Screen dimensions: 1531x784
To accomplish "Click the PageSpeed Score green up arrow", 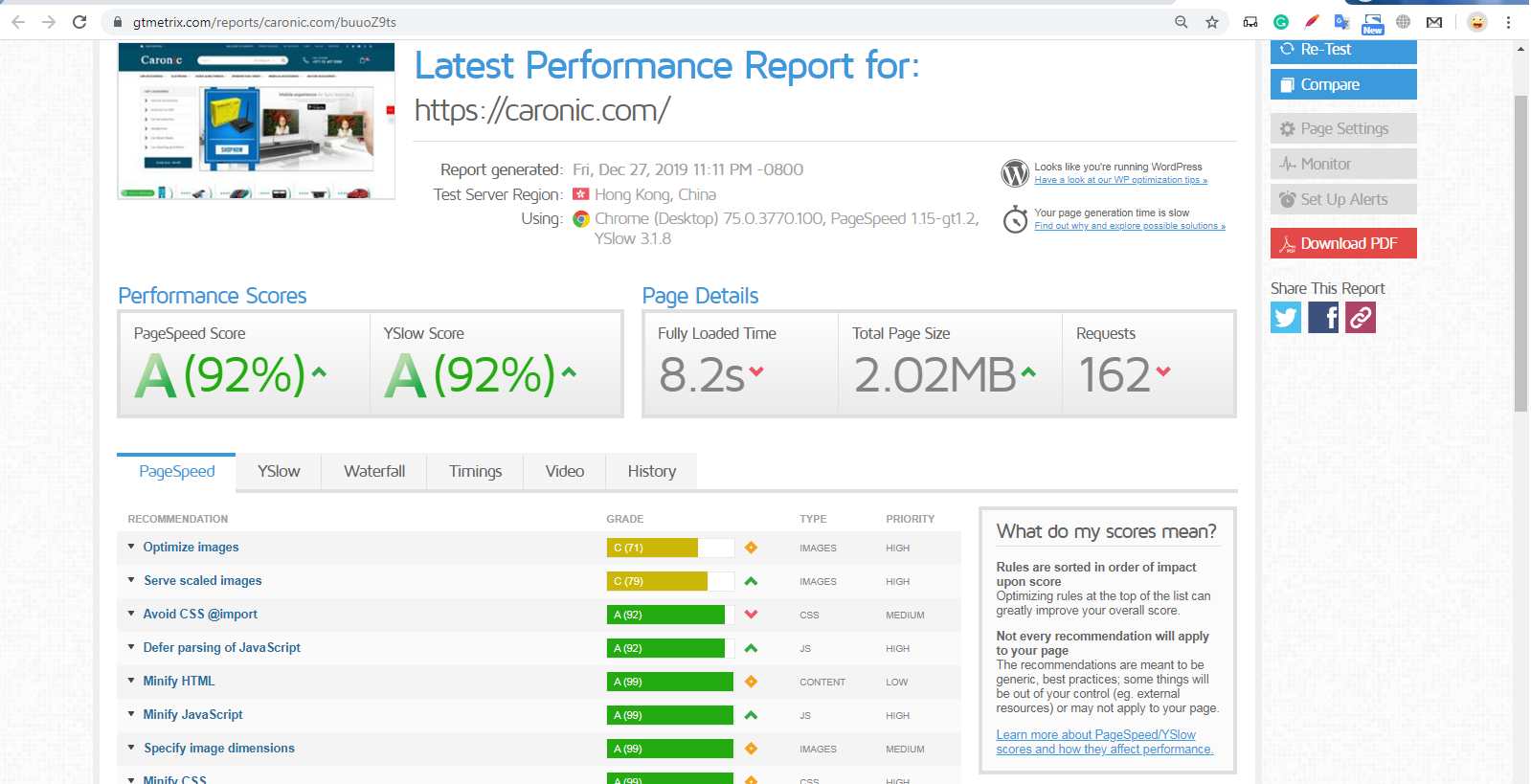I will (x=319, y=371).
